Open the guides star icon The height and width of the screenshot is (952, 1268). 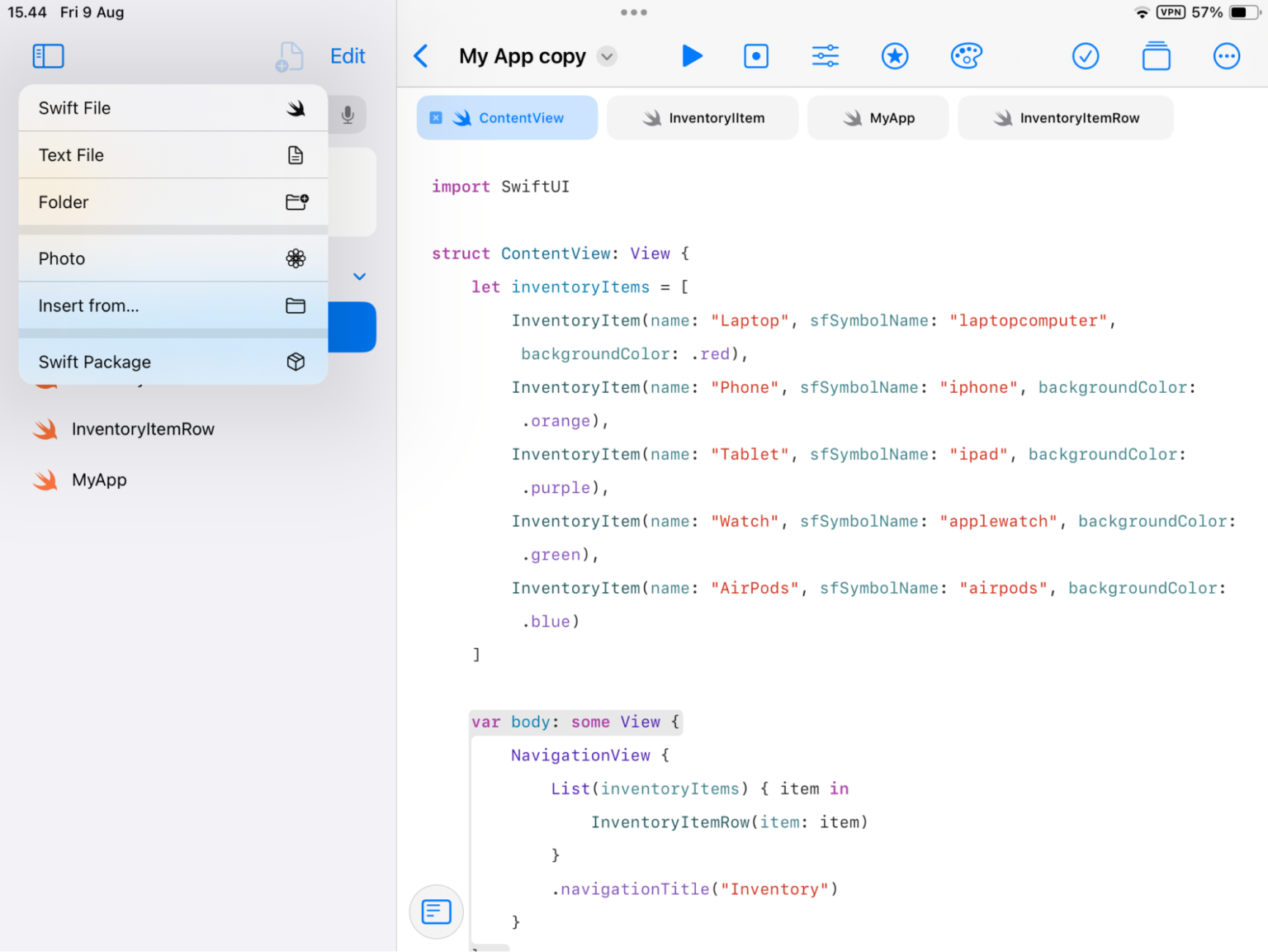coord(895,56)
